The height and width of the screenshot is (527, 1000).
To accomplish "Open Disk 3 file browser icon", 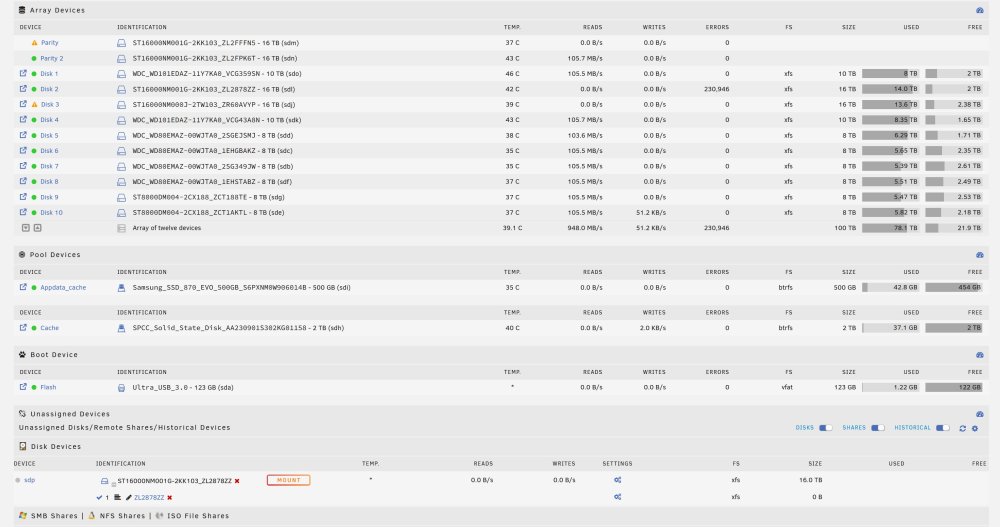I will point(23,104).
